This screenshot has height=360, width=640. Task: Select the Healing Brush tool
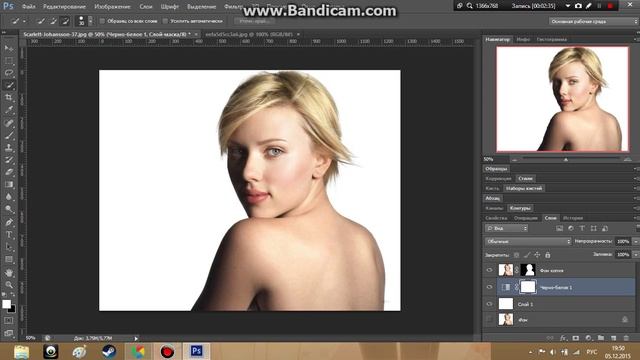pyautogui.click(x=9, y=123)
